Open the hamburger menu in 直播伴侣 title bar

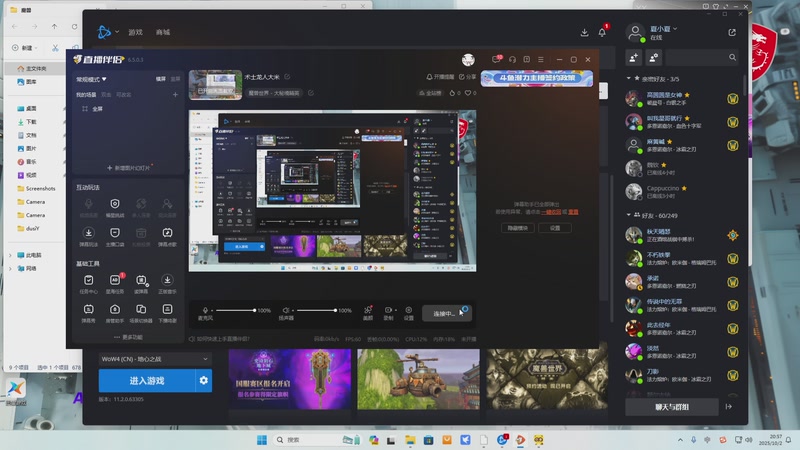[x=541, y=60]
